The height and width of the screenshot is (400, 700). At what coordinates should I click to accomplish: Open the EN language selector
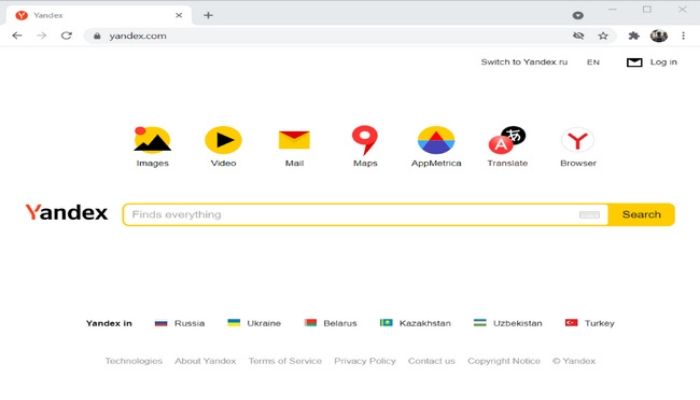(593, 62)
